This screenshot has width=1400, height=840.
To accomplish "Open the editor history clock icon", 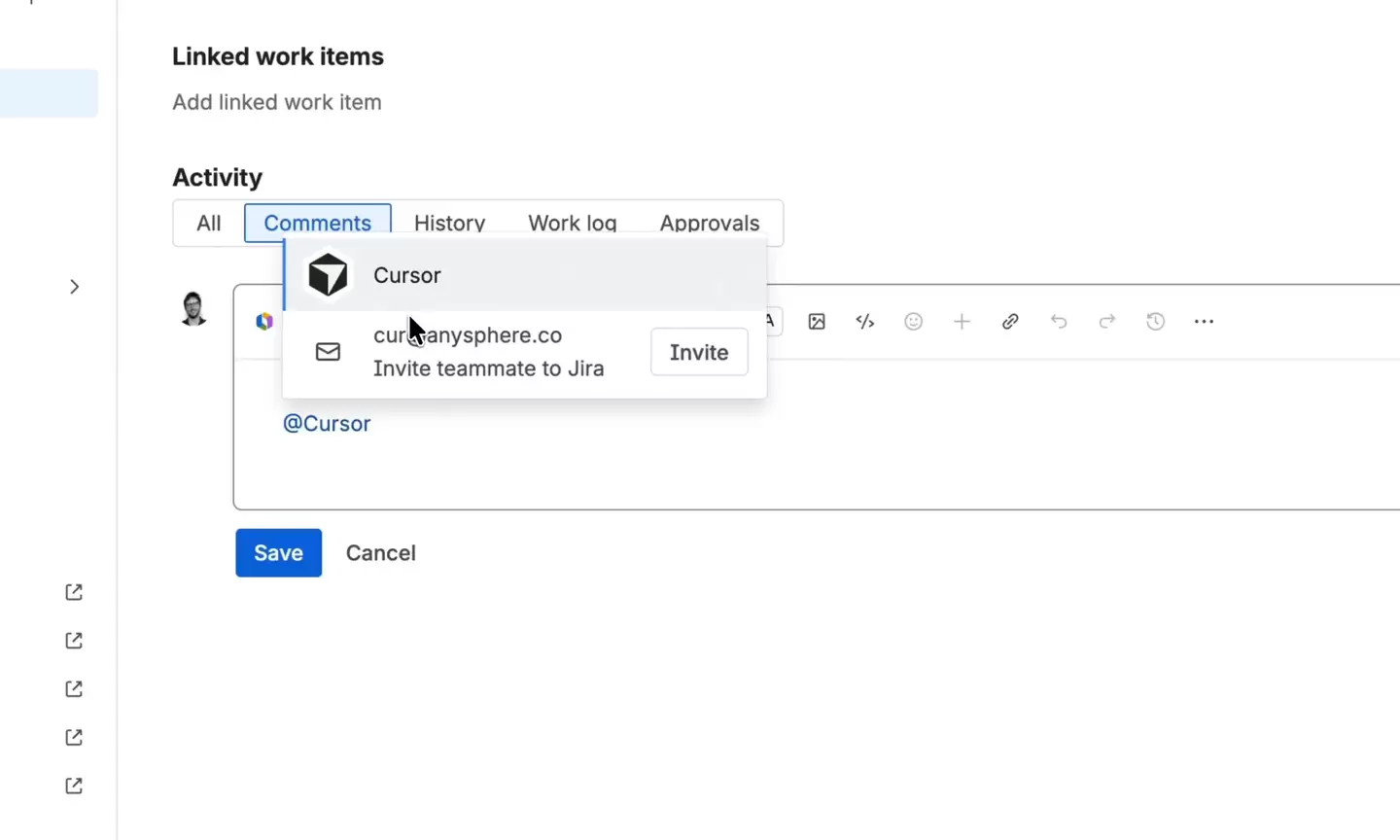I will 1155,322.
